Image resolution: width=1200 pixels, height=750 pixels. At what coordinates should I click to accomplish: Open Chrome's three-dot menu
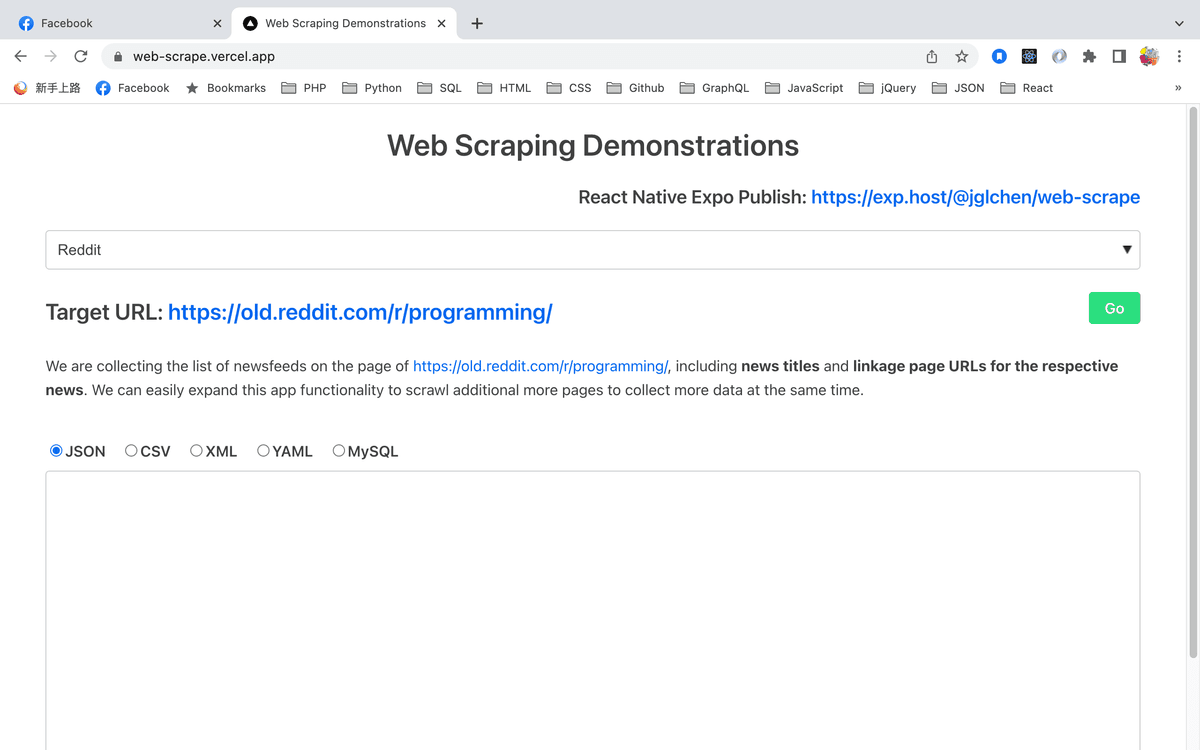click(1180, 57)
